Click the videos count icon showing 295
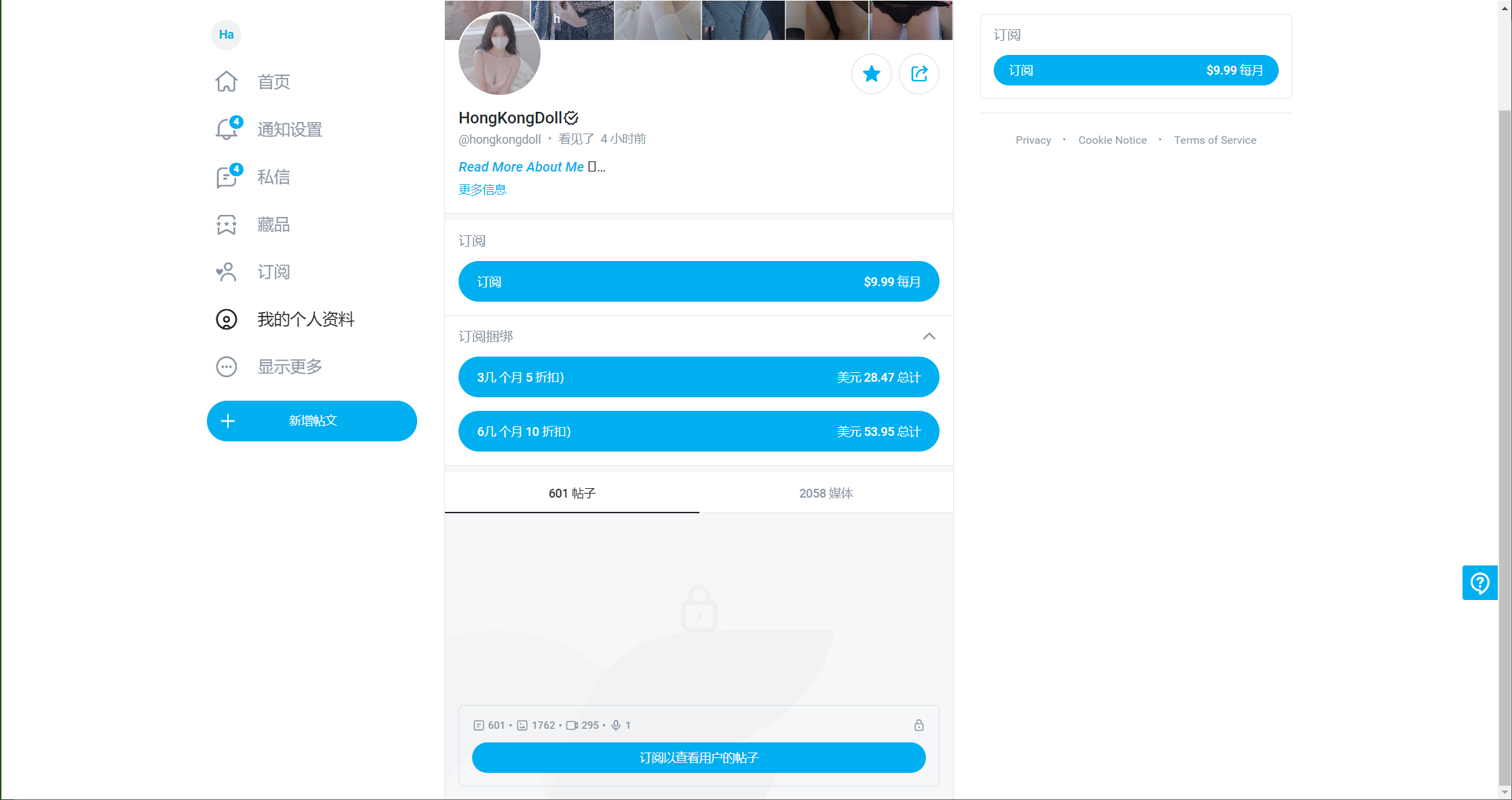Image resolution: width=1512 pixels, height=800 pixels. tap(572, 725)
